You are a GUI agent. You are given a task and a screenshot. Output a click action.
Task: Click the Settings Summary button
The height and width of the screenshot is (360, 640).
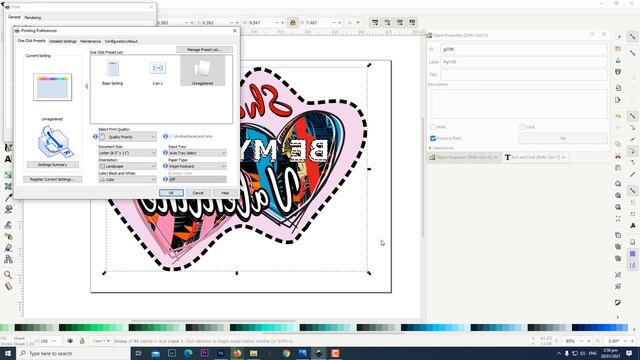[x=53, y=164]
